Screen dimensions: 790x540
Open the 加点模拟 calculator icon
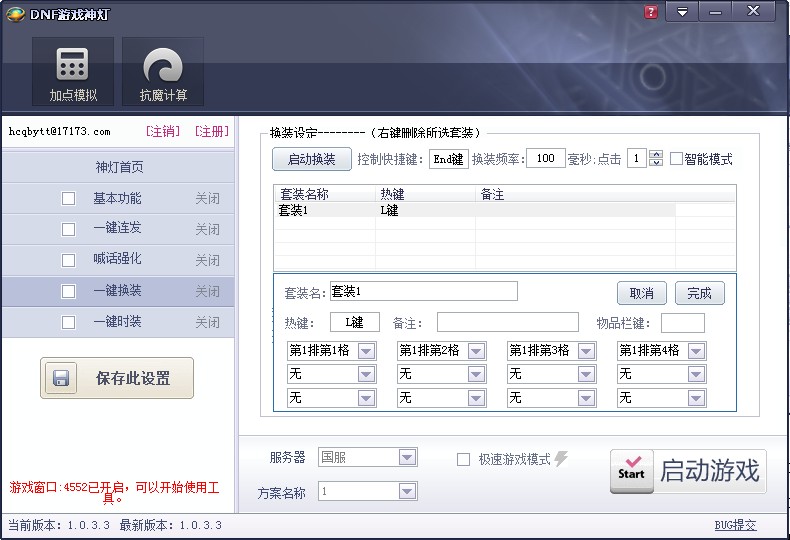(73, 66)
